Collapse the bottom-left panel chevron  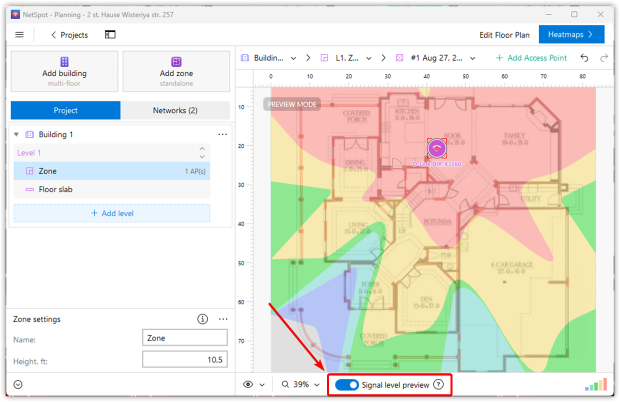(18, 384)
